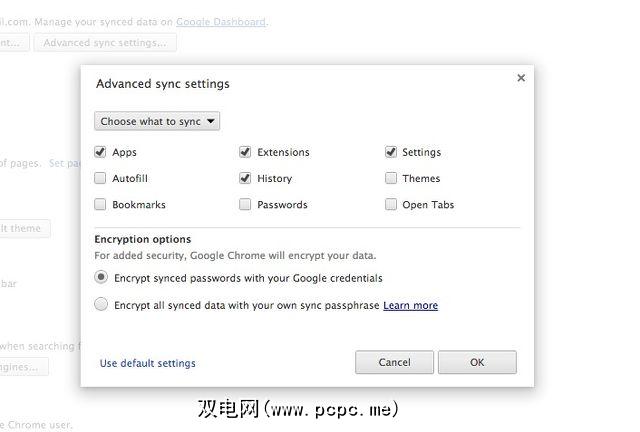Click Use default settings link
Viewport: 640px width, 432px height.
tap(147, 363)
